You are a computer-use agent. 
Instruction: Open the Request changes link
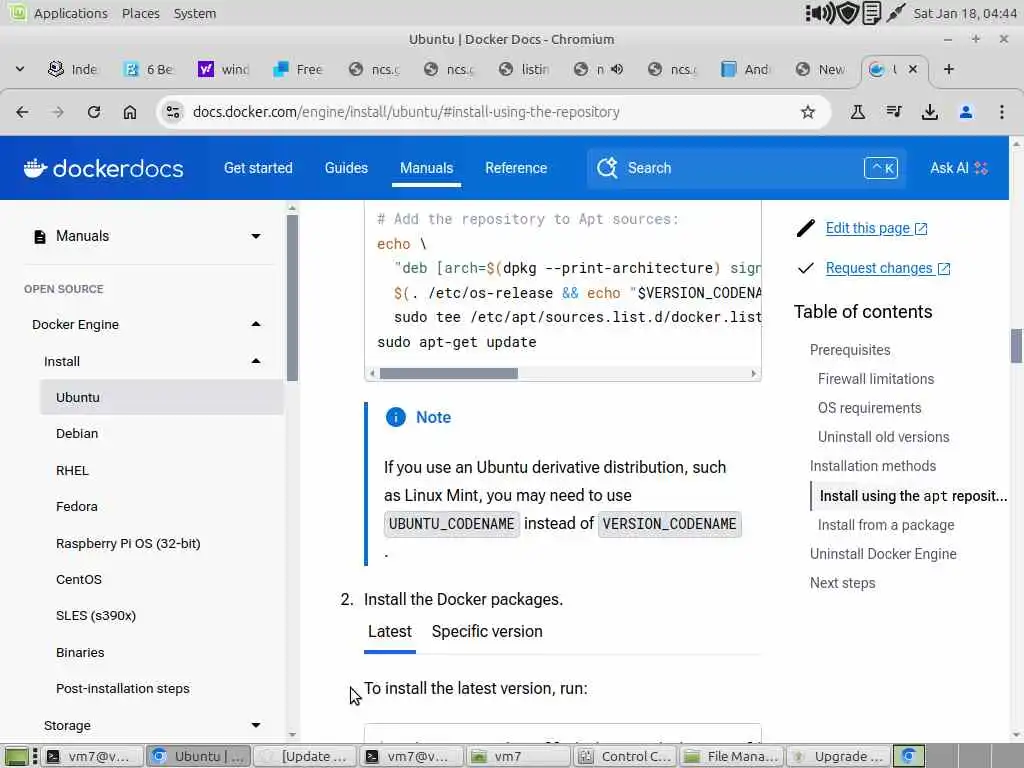tap(888, 268)
